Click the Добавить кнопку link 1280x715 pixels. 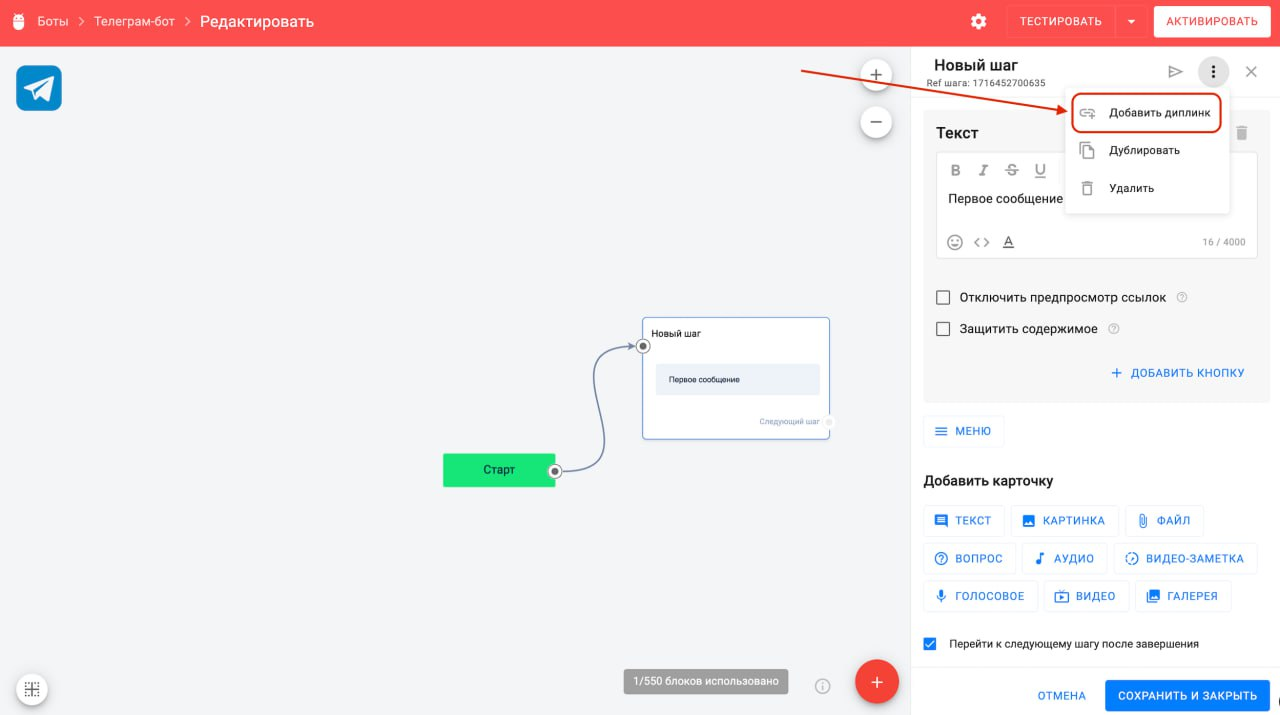[1178, 373]
